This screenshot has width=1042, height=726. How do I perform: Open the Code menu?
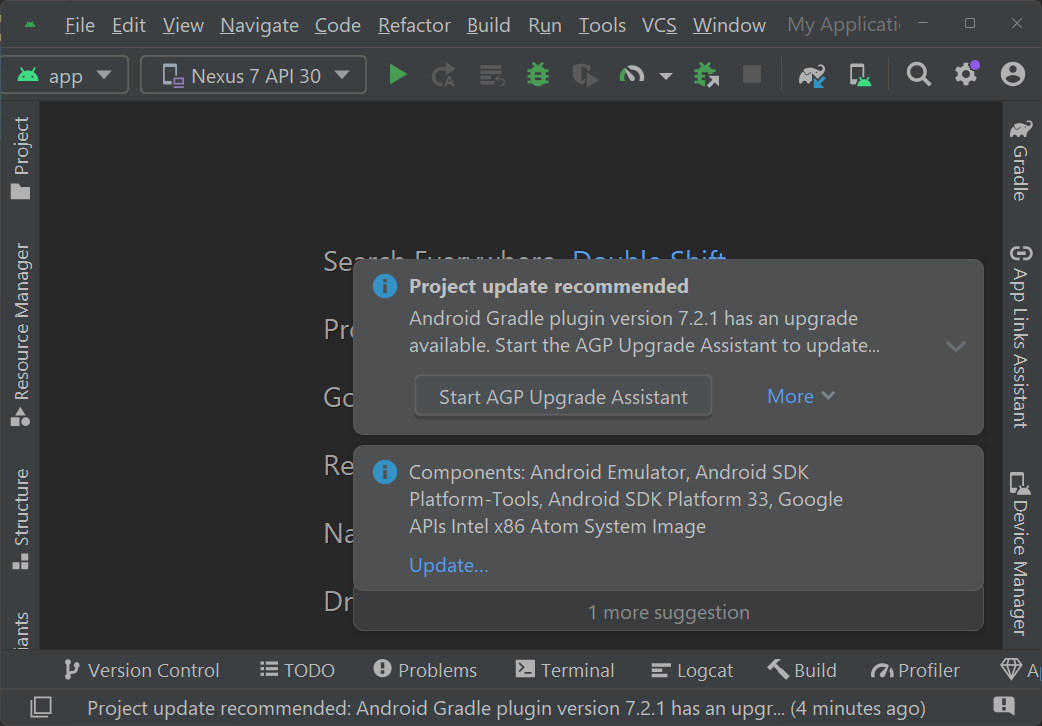pyautogui.click(x=338, y=25)
